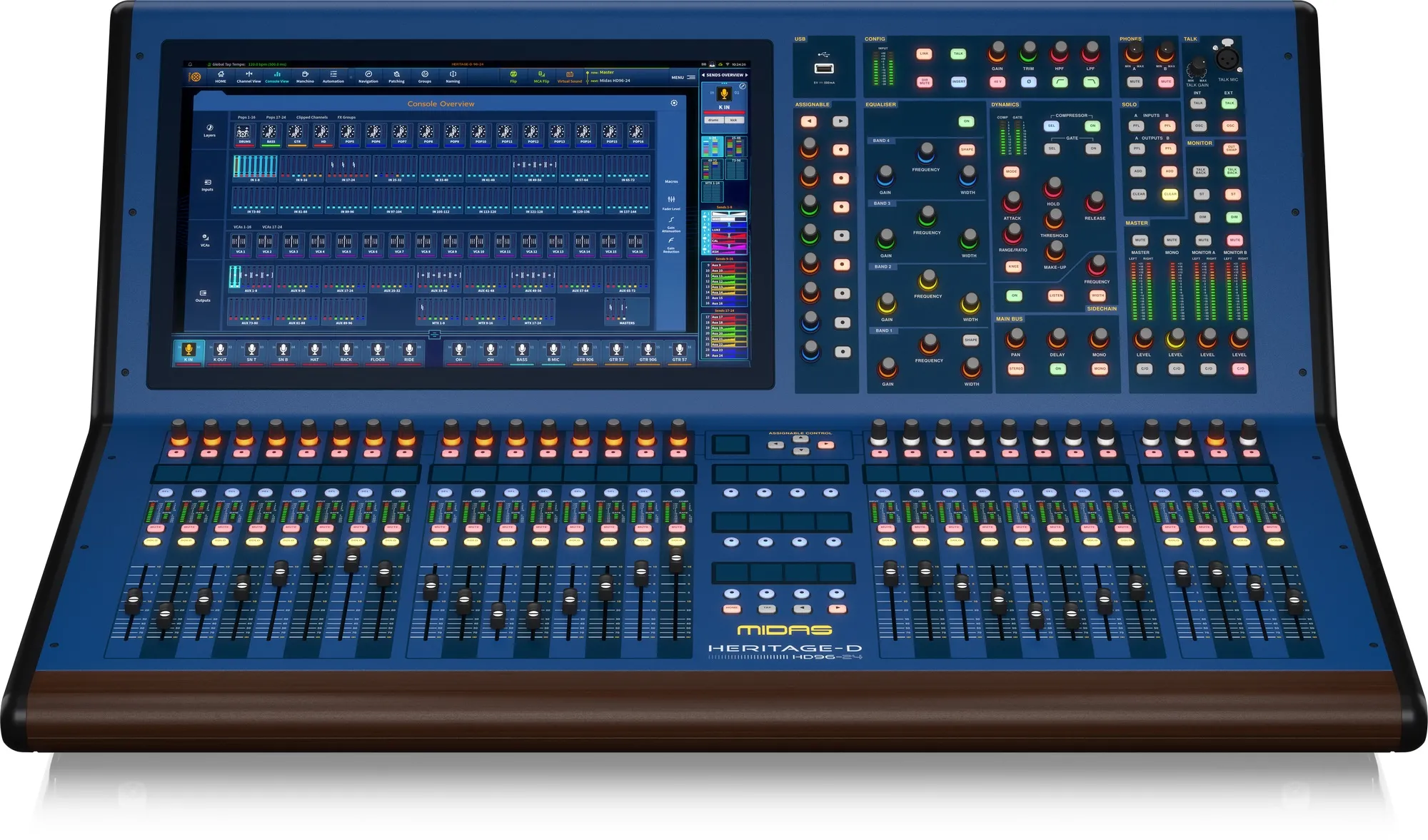Toggle the Flip function
Screen dimensions: 1428x840
point(513,76)
